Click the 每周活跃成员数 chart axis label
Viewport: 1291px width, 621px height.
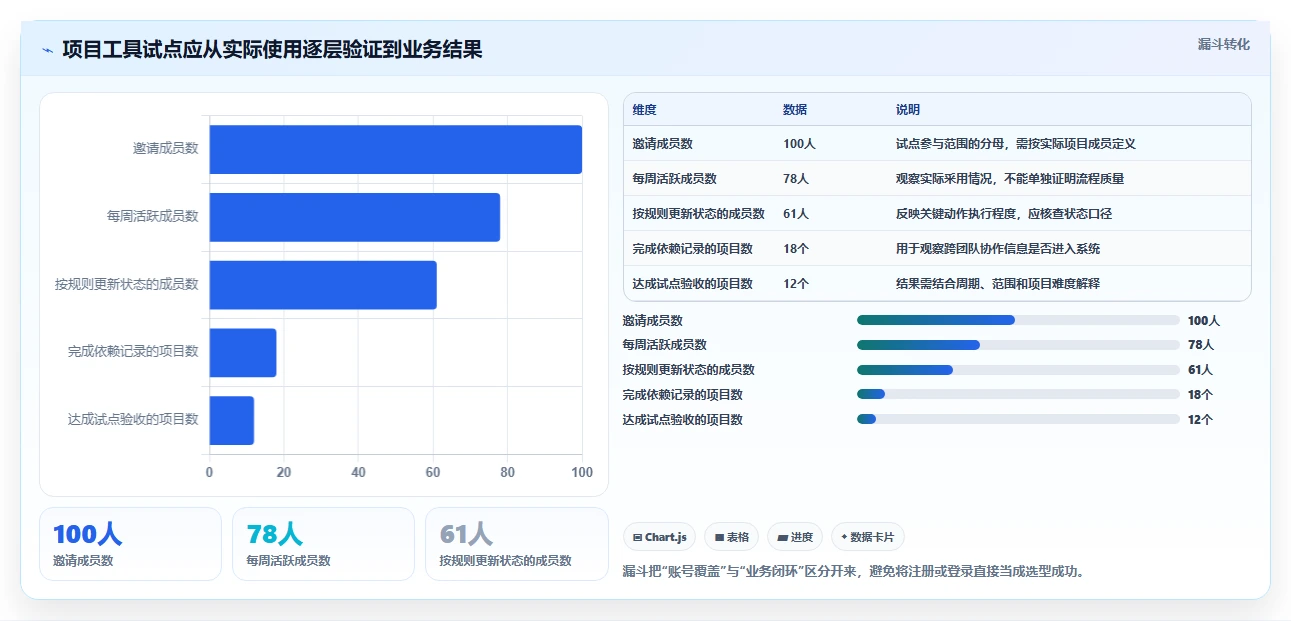(153, 216)
